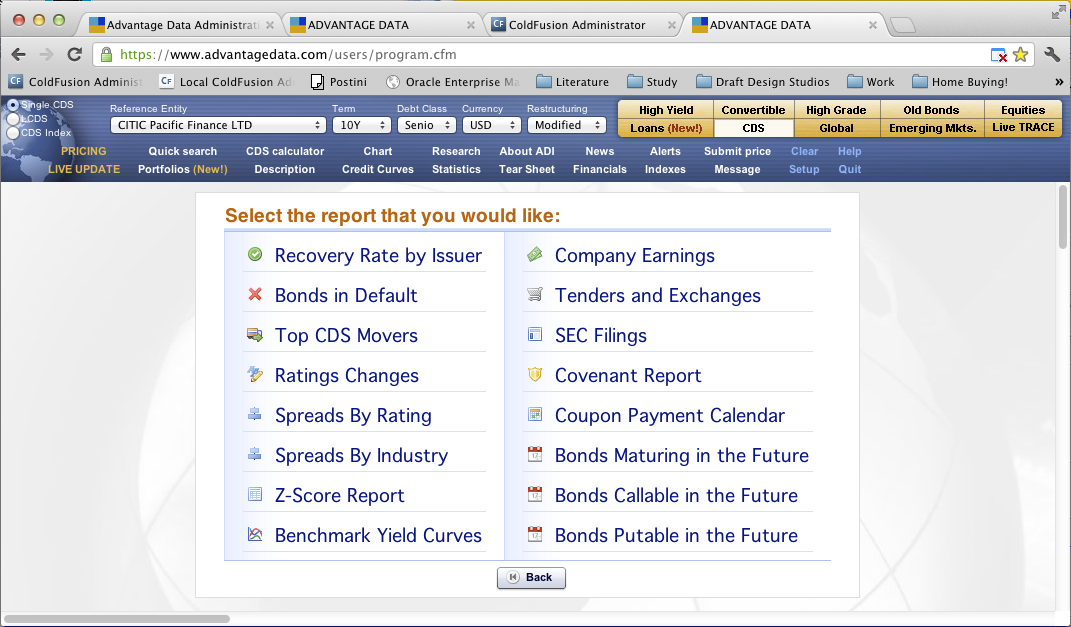Screen dimensions: 1071x627
Task: Open the Home Buying! bookmarks folder
Action: [x=960, y=82]
